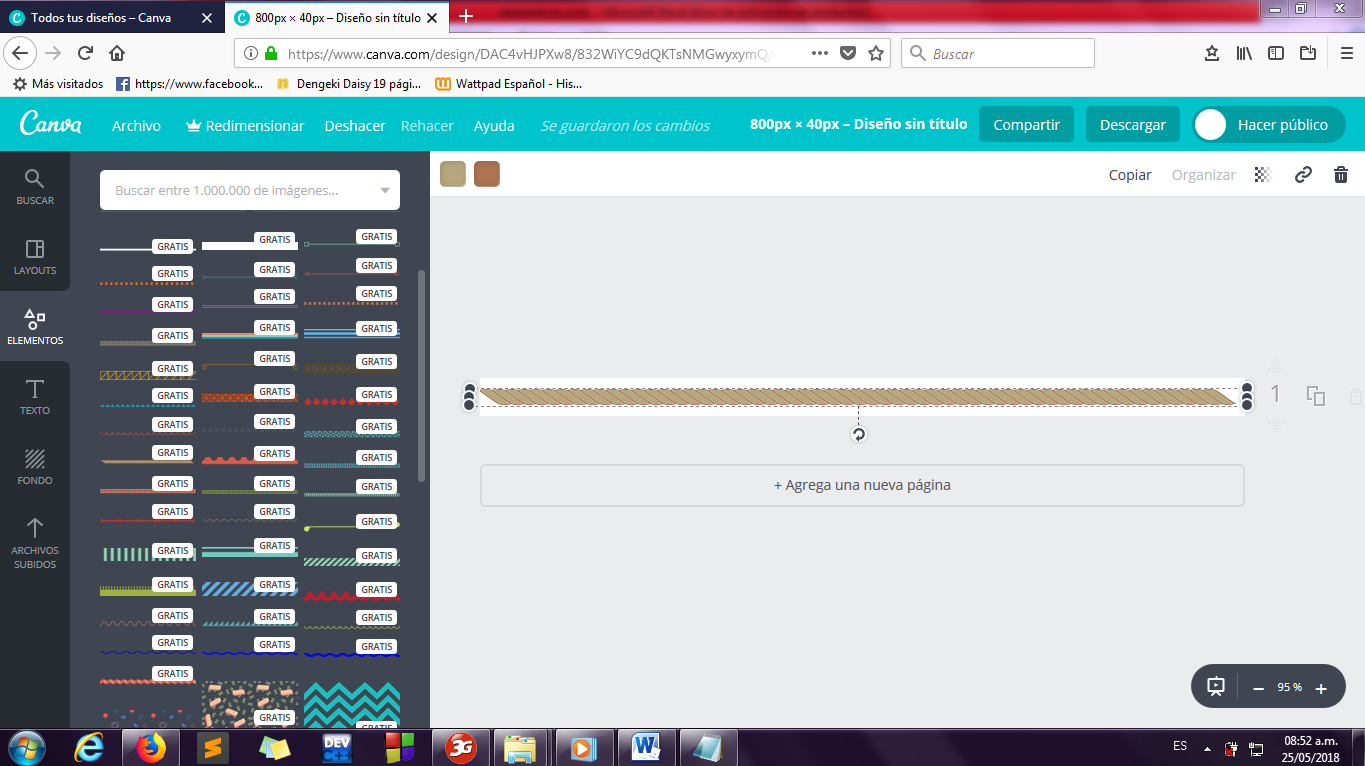Select the Texto sidebar tool
The image size is (1365, 766).
(x=35, y=396)
